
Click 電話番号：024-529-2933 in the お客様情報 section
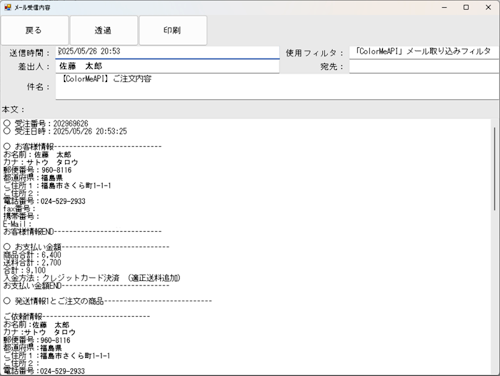tap(44, 201)
